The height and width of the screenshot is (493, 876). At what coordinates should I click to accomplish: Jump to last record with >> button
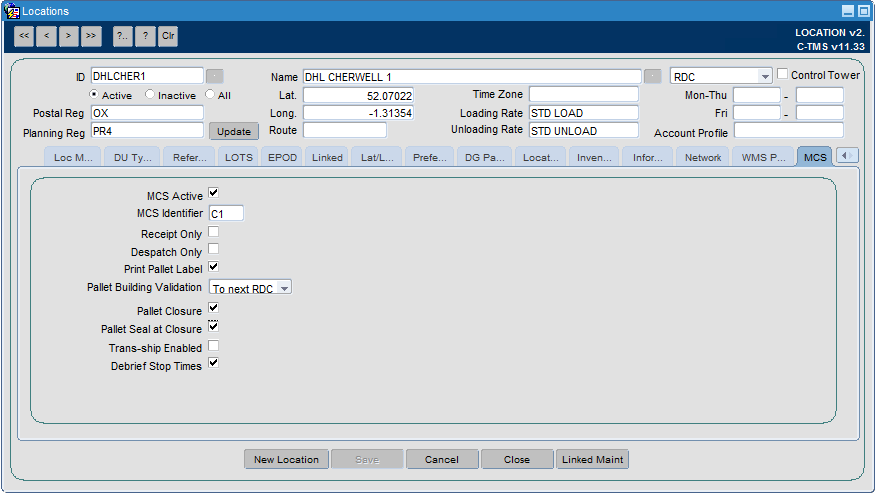coord(91,36)
